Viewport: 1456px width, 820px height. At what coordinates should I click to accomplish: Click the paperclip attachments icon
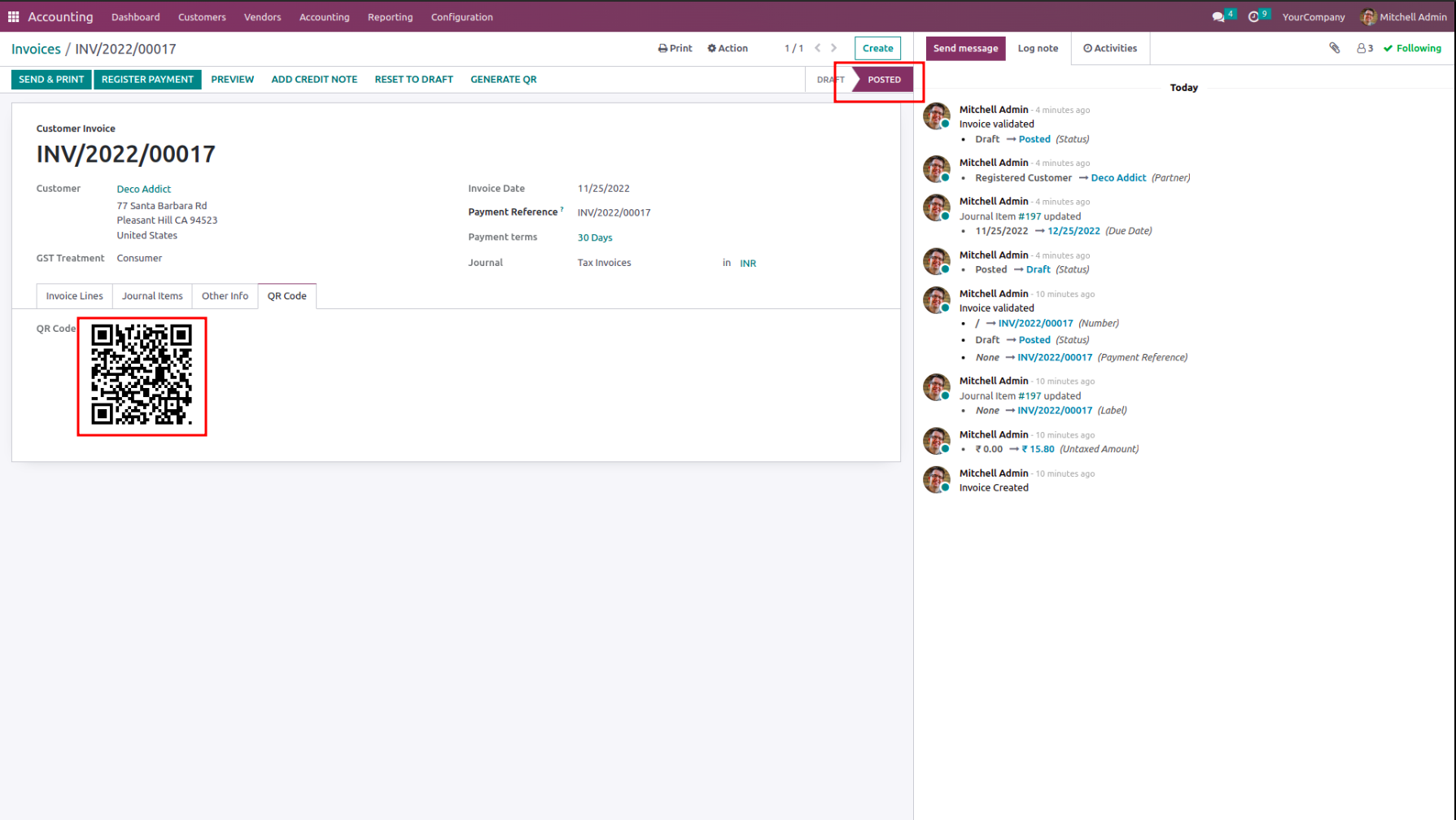tap(1335, 48)
